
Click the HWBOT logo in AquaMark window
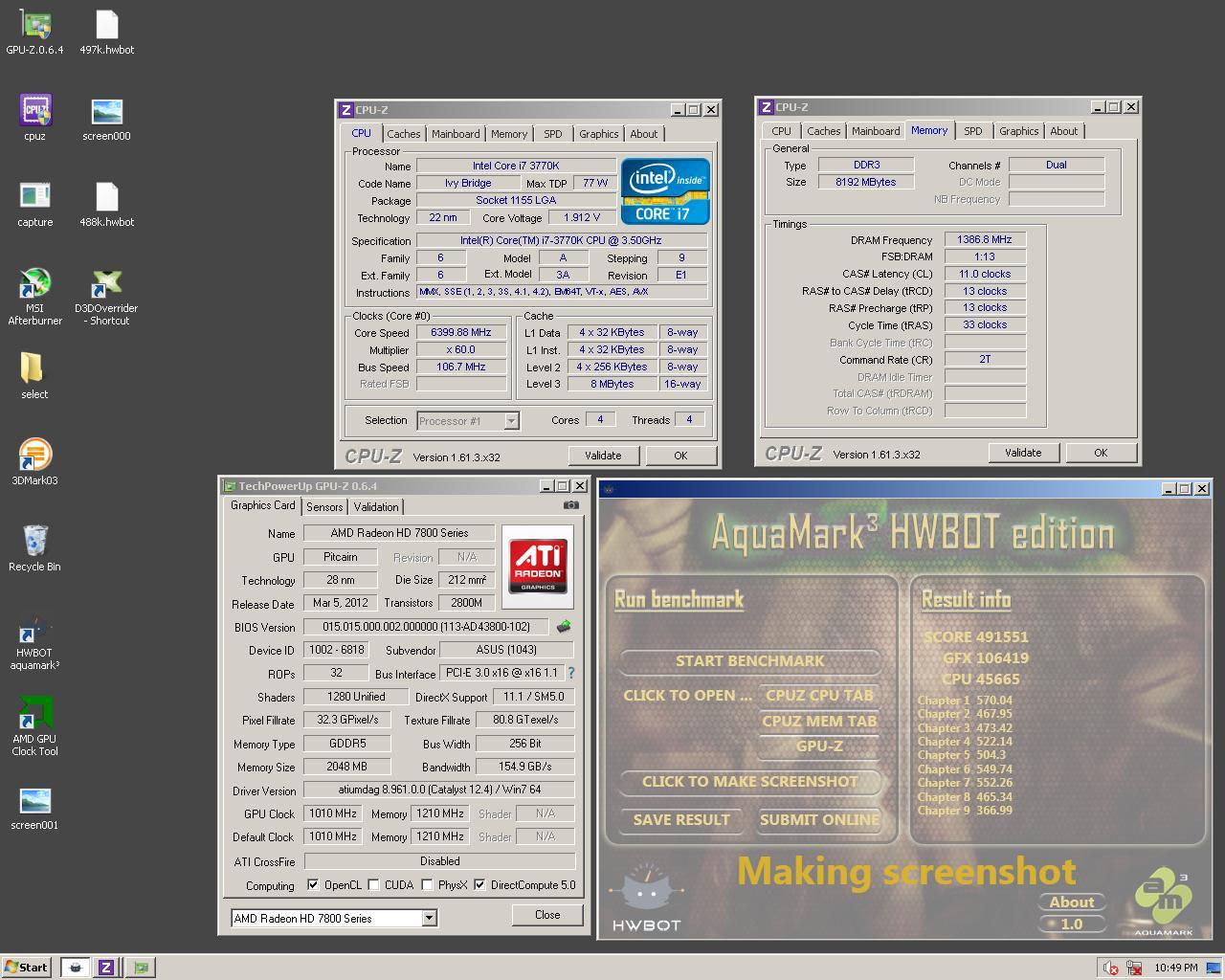coord(646,898)
